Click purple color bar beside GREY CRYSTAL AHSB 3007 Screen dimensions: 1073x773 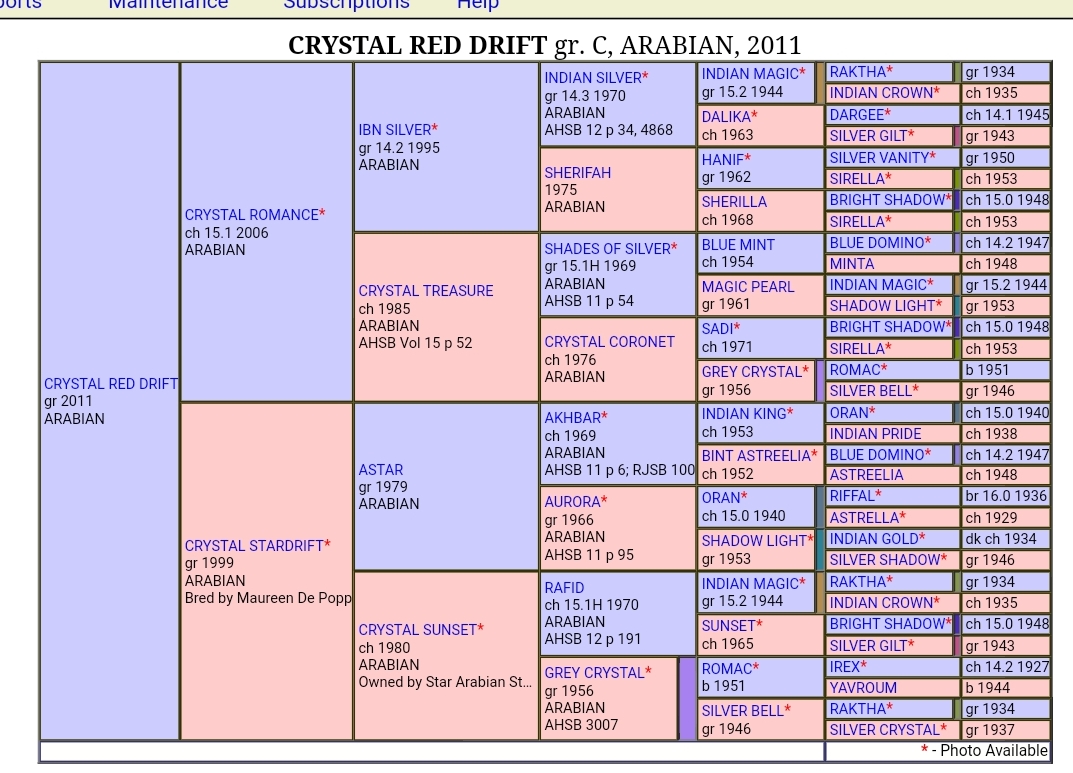pyautogui.click(x=687, y=698)
